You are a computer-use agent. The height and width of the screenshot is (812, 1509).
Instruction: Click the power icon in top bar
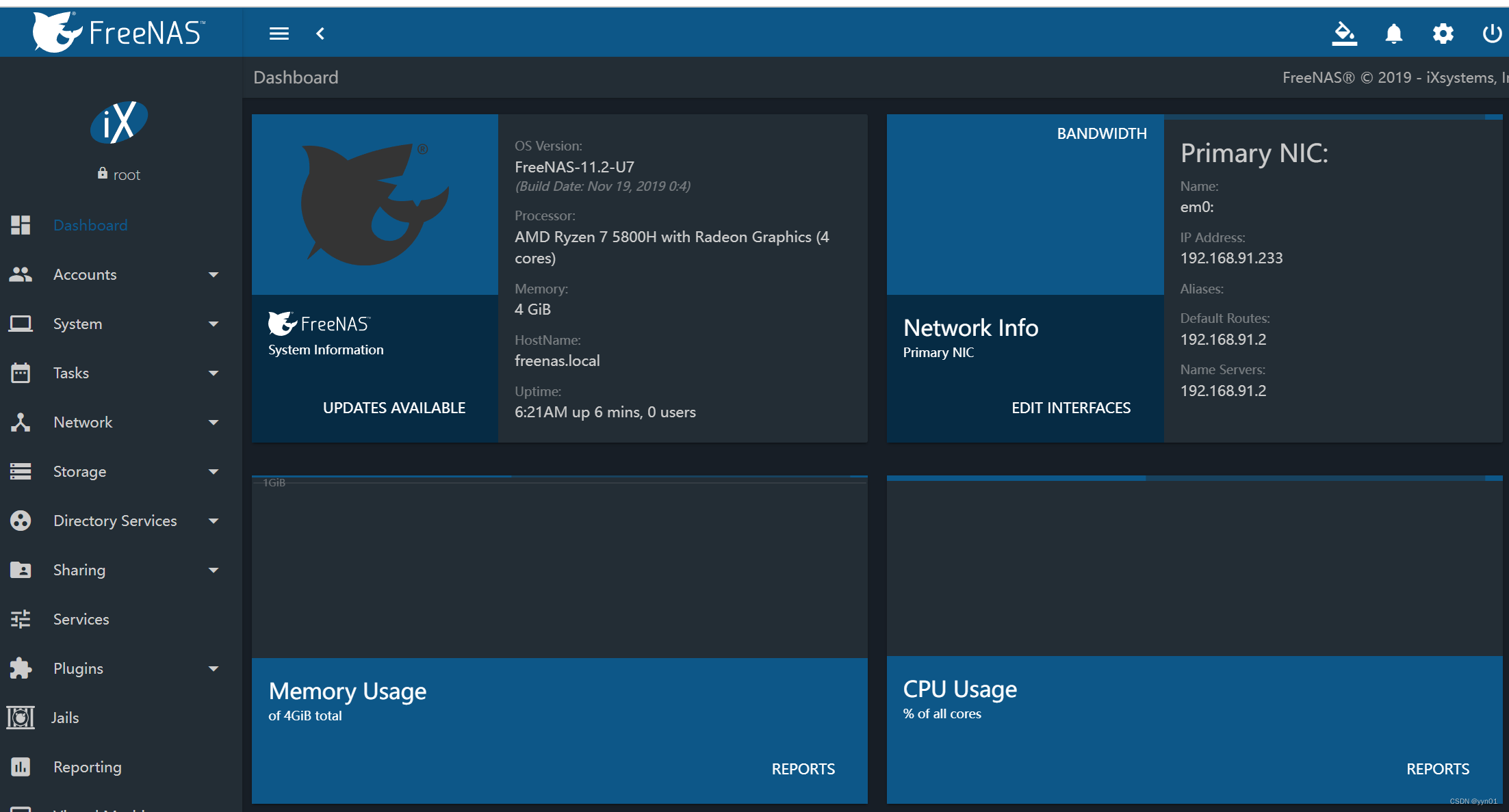(1491, 34)
